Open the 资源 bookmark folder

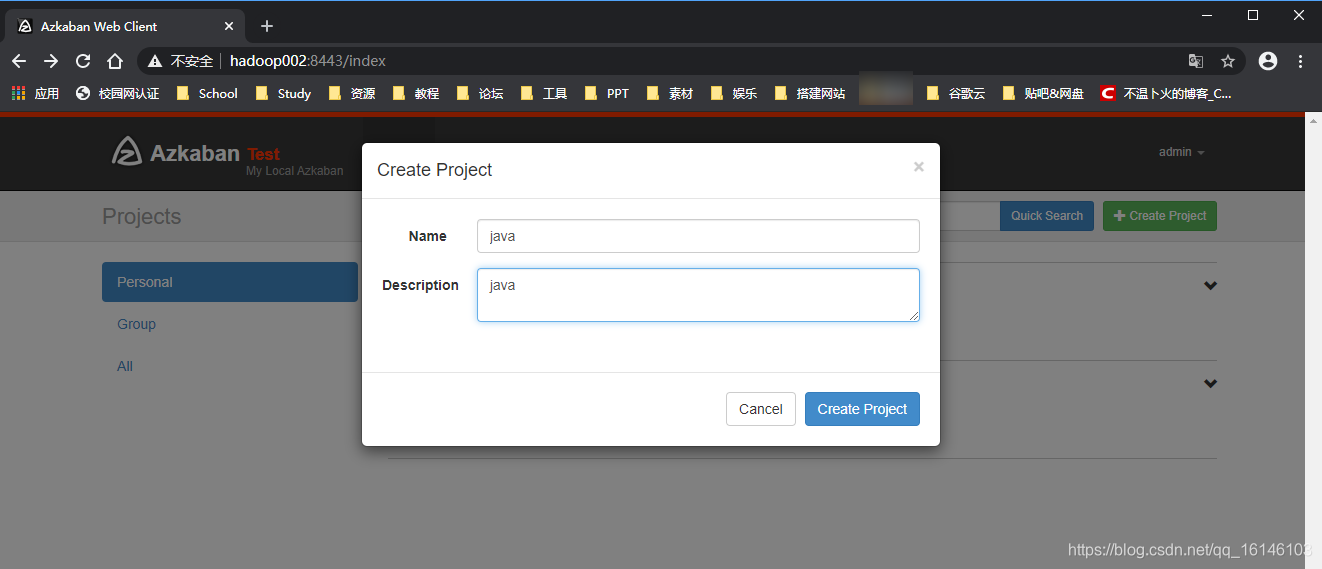point(352,93)
